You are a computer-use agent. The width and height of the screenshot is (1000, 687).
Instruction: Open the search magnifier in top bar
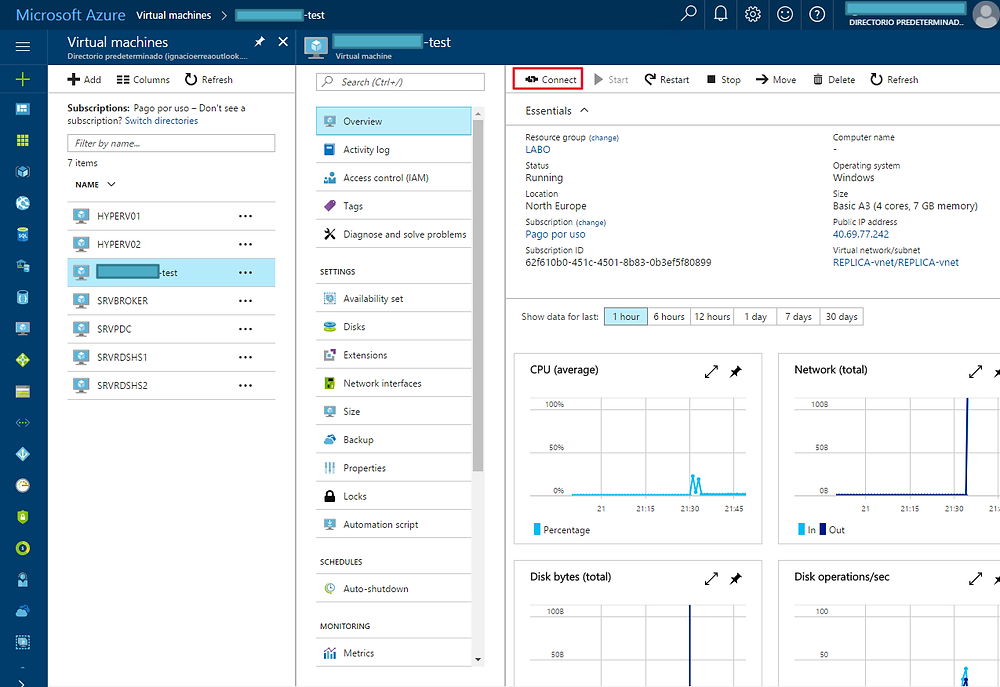(x=688, y=13)
